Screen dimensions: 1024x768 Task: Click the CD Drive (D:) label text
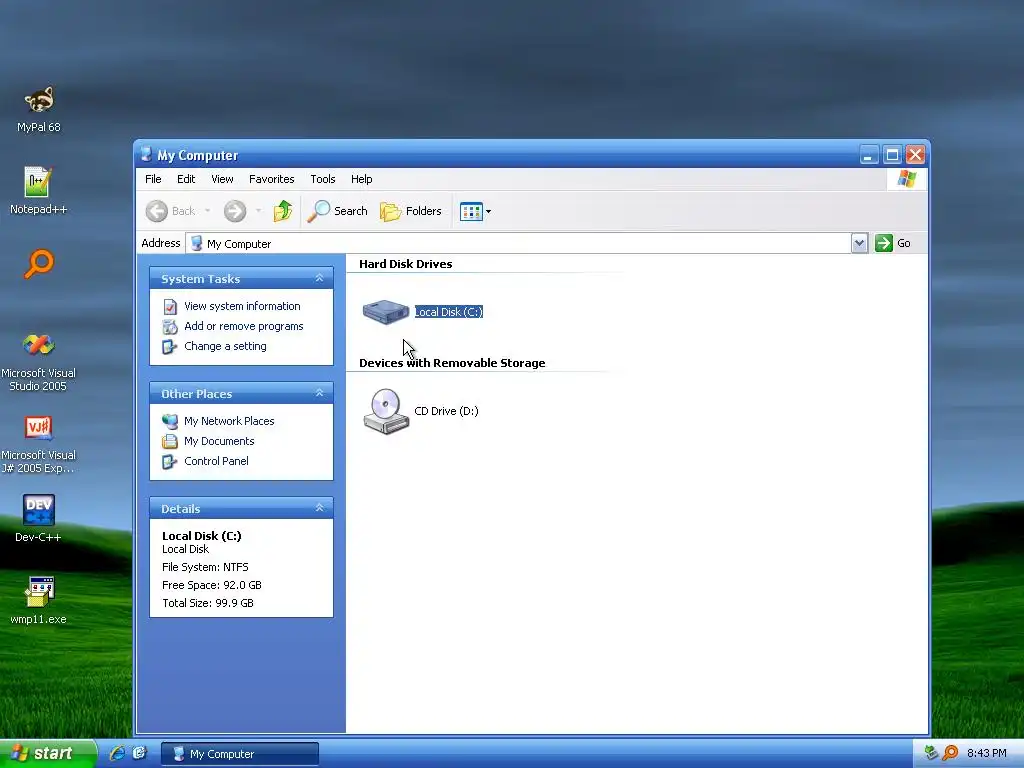point(446,411)
